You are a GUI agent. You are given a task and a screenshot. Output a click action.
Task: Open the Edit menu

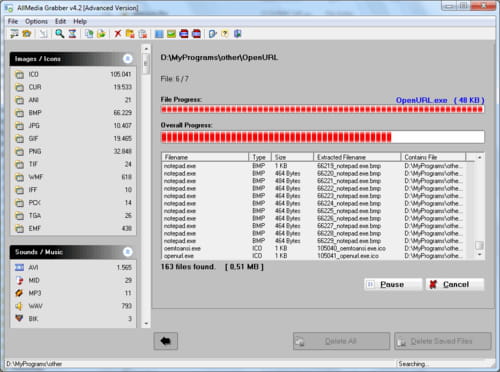(60, 21)
